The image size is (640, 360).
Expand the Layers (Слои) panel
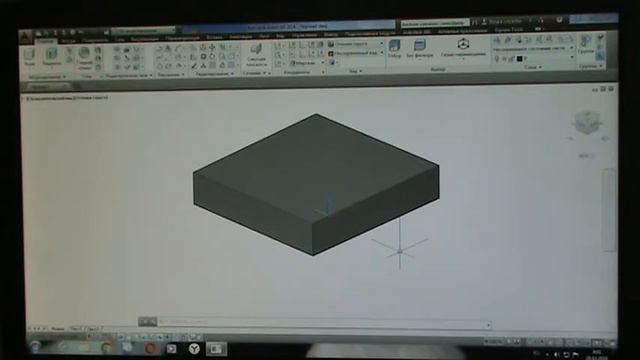point(533,67)
